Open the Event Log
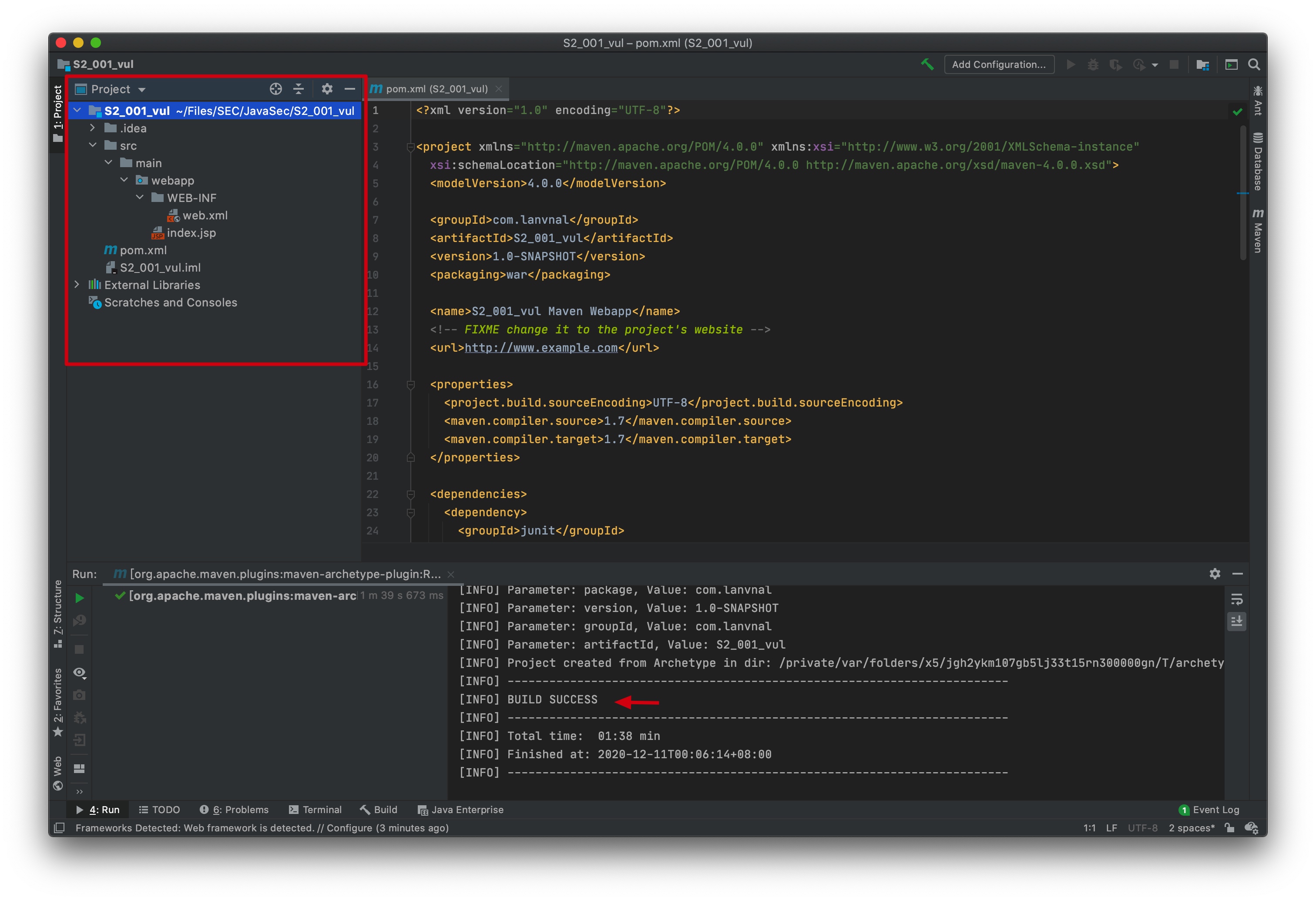This screenshot has height=901, width=1316. coord(1209,810)
